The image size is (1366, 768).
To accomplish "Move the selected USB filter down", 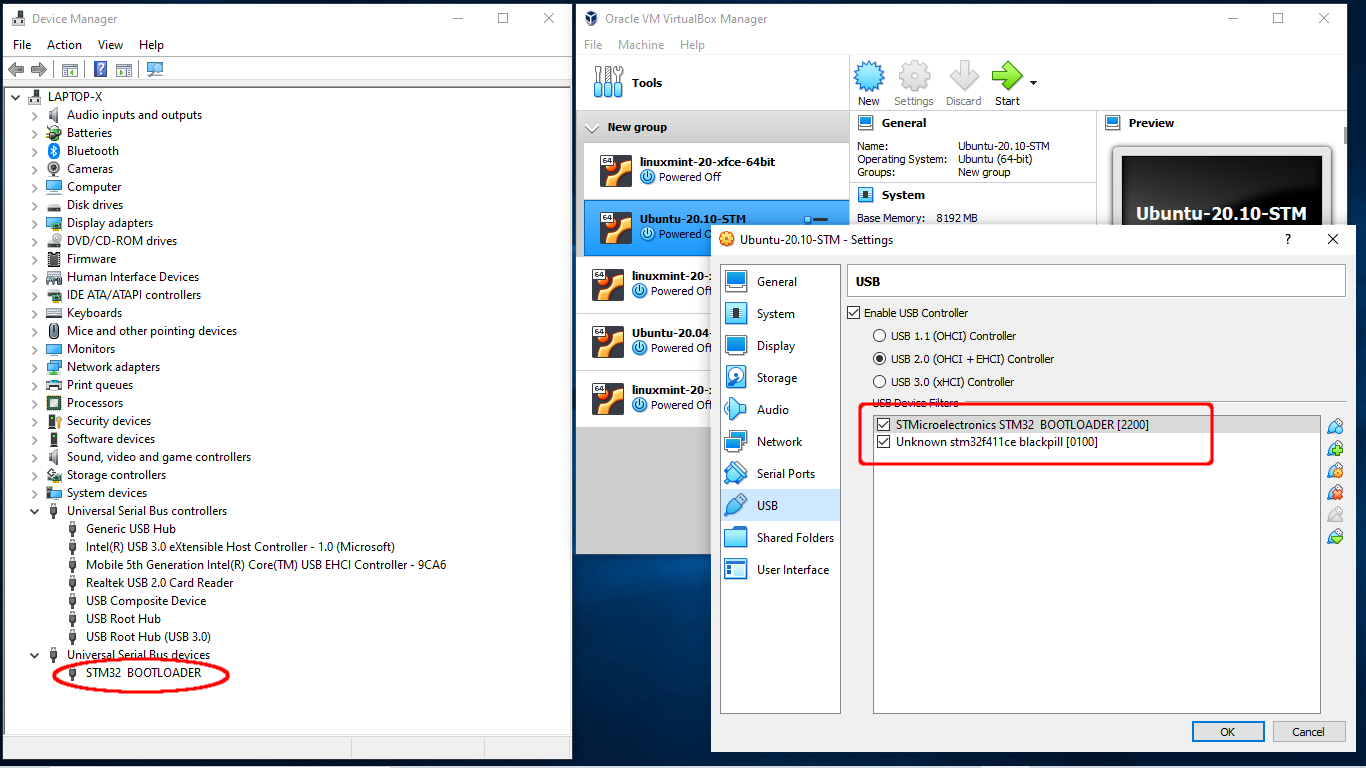I will (1335, 537).
